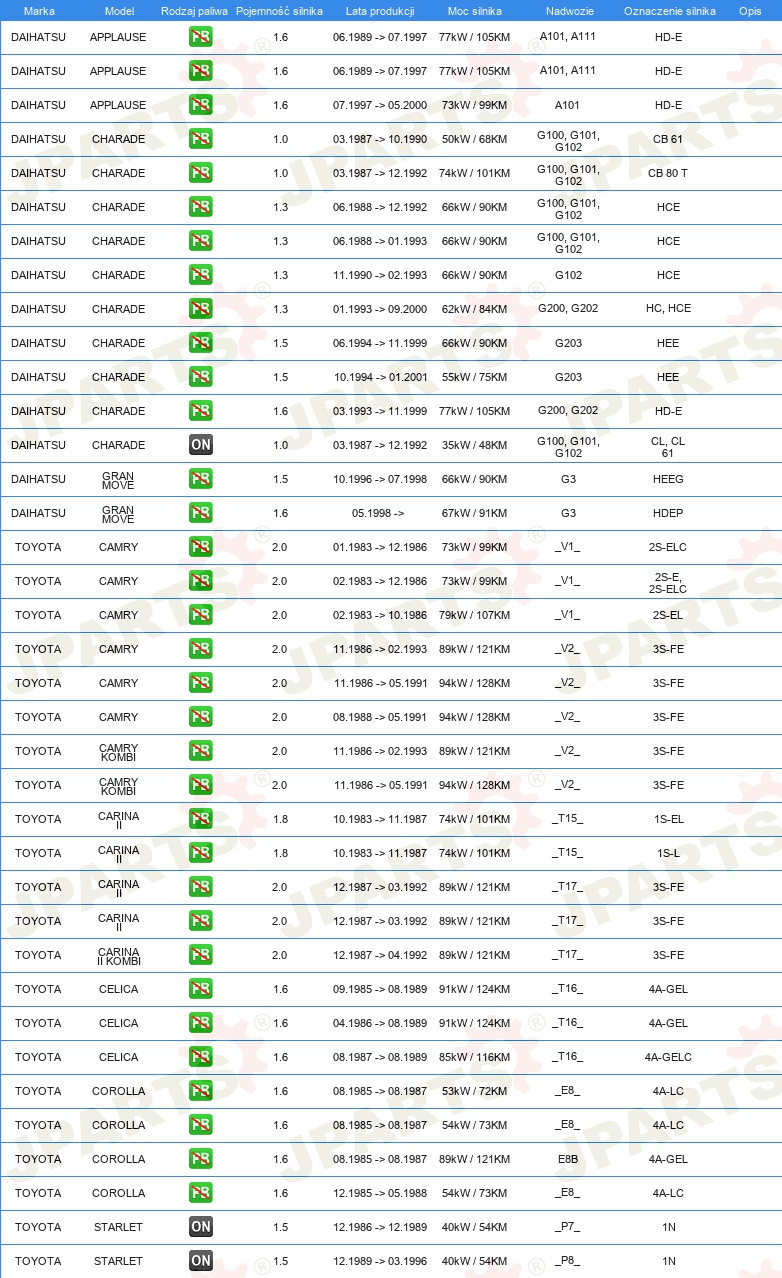This screenshot has width=782, height=1278.
Task: Click the 50kW / 68KM power cell
Action: 474,139
